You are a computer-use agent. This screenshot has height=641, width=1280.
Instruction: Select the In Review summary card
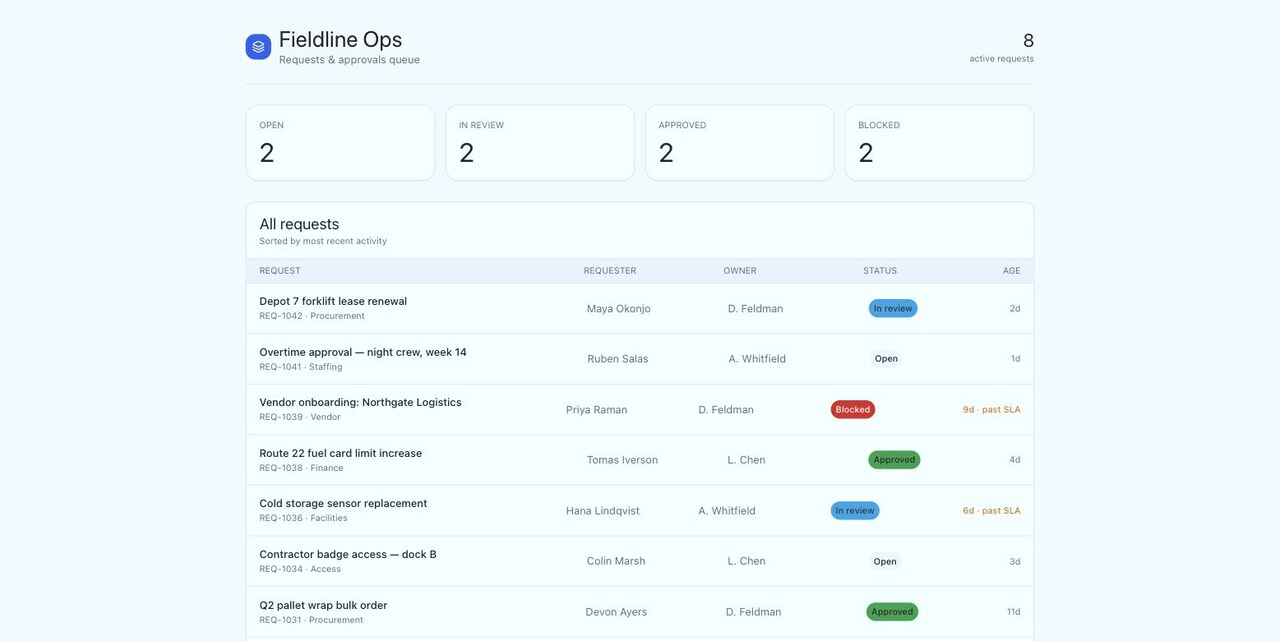pos(540,143)
